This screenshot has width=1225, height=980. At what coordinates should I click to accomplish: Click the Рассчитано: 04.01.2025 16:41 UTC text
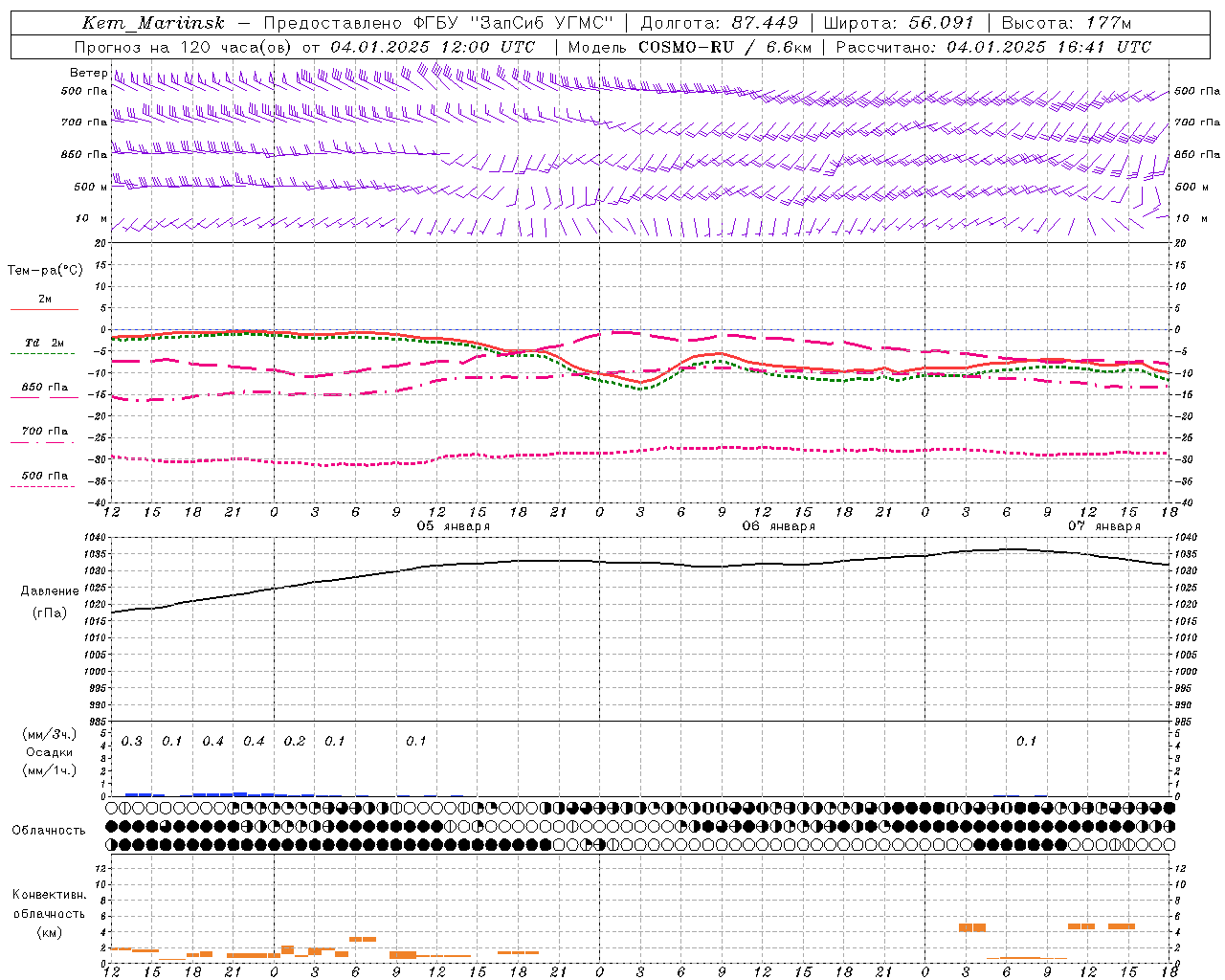click(993, 47)
